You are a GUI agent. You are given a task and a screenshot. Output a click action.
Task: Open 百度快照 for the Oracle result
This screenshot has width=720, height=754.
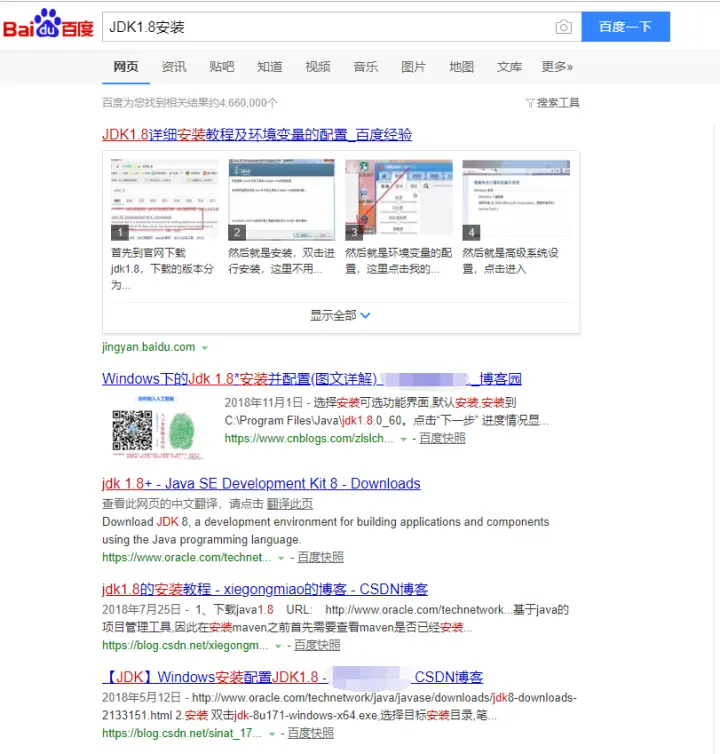[x=320, y=557]
